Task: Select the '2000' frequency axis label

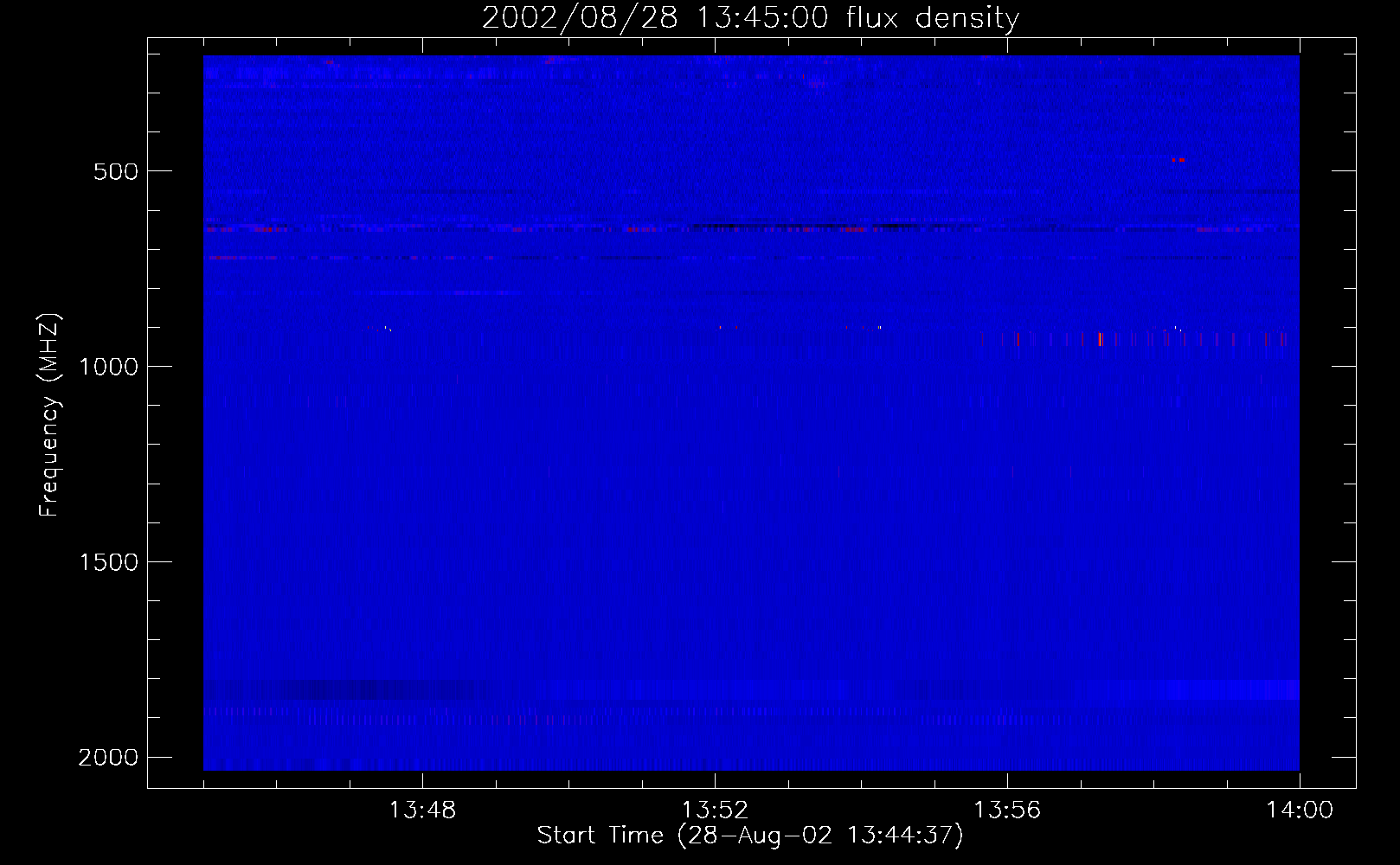Action: [x=108, y=758]
